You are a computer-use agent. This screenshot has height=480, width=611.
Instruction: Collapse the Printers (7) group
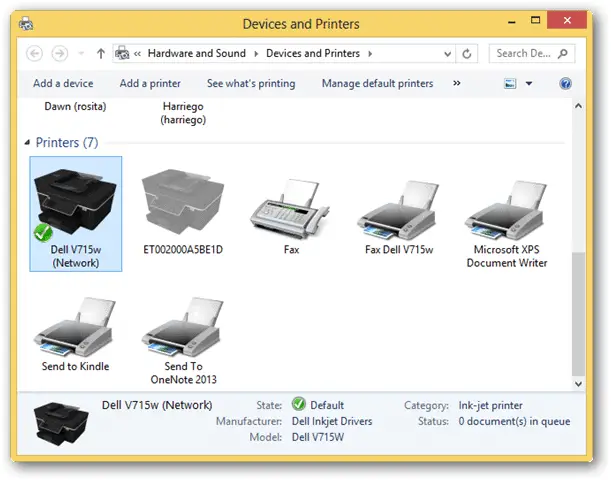click(x=27, y=143)
